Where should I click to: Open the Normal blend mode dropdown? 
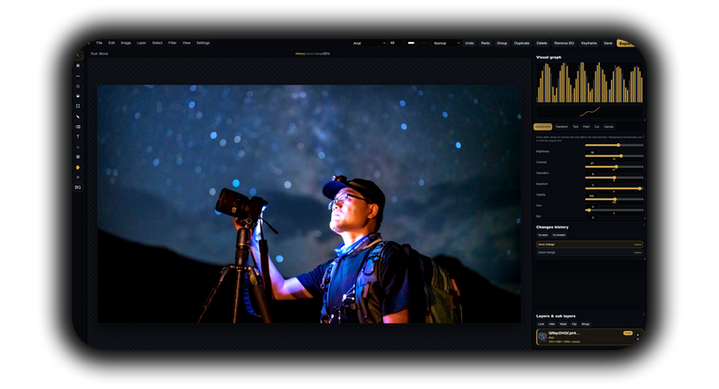446,43
